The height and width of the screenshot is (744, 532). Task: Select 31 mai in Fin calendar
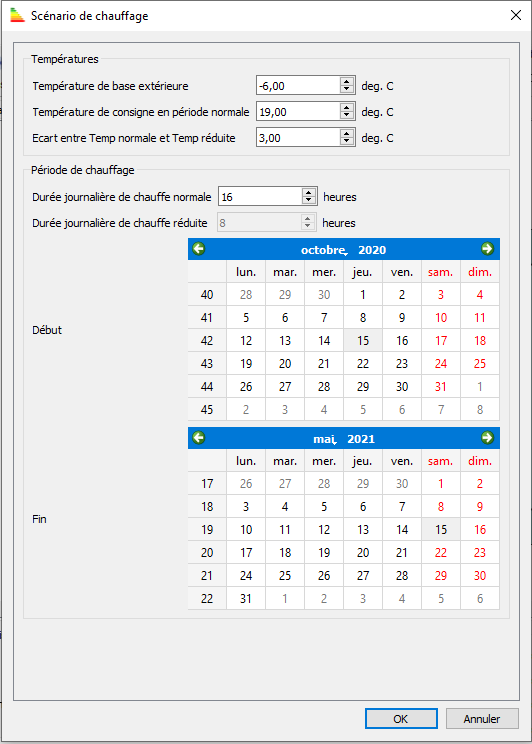pyautogui.click(x=246, y=598)
